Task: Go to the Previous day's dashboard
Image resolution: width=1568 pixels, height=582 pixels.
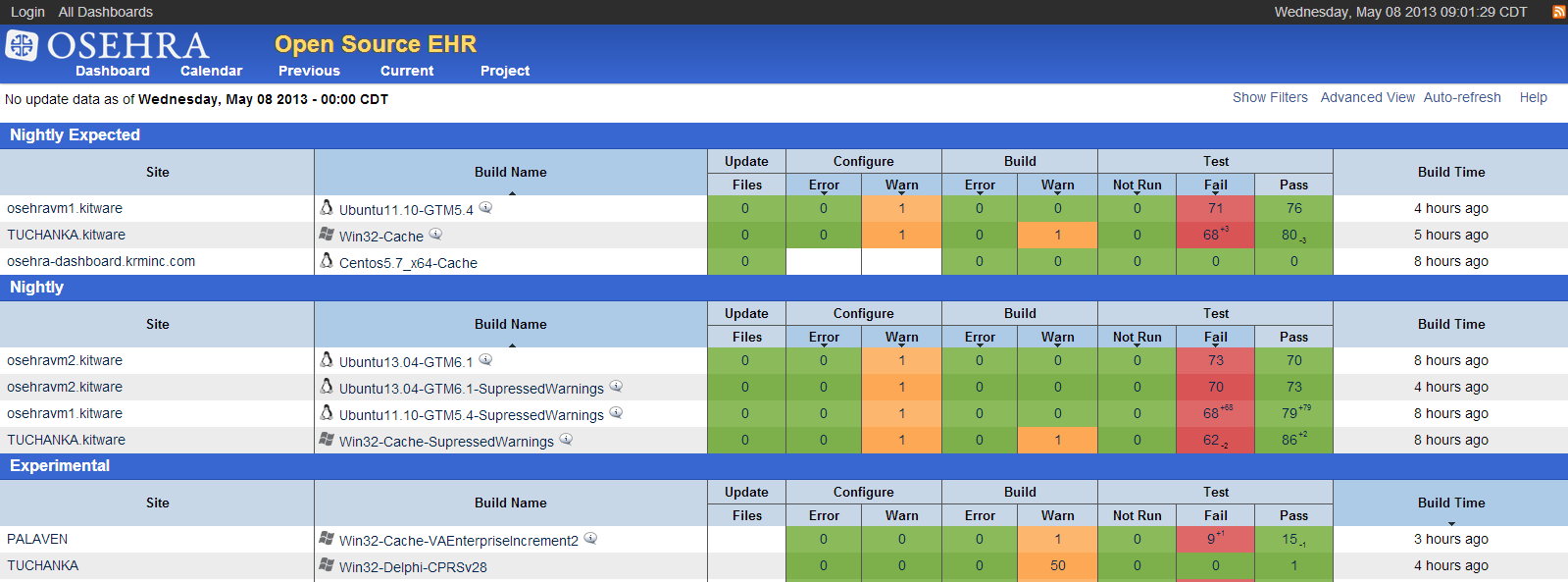Action: [309, 71]
